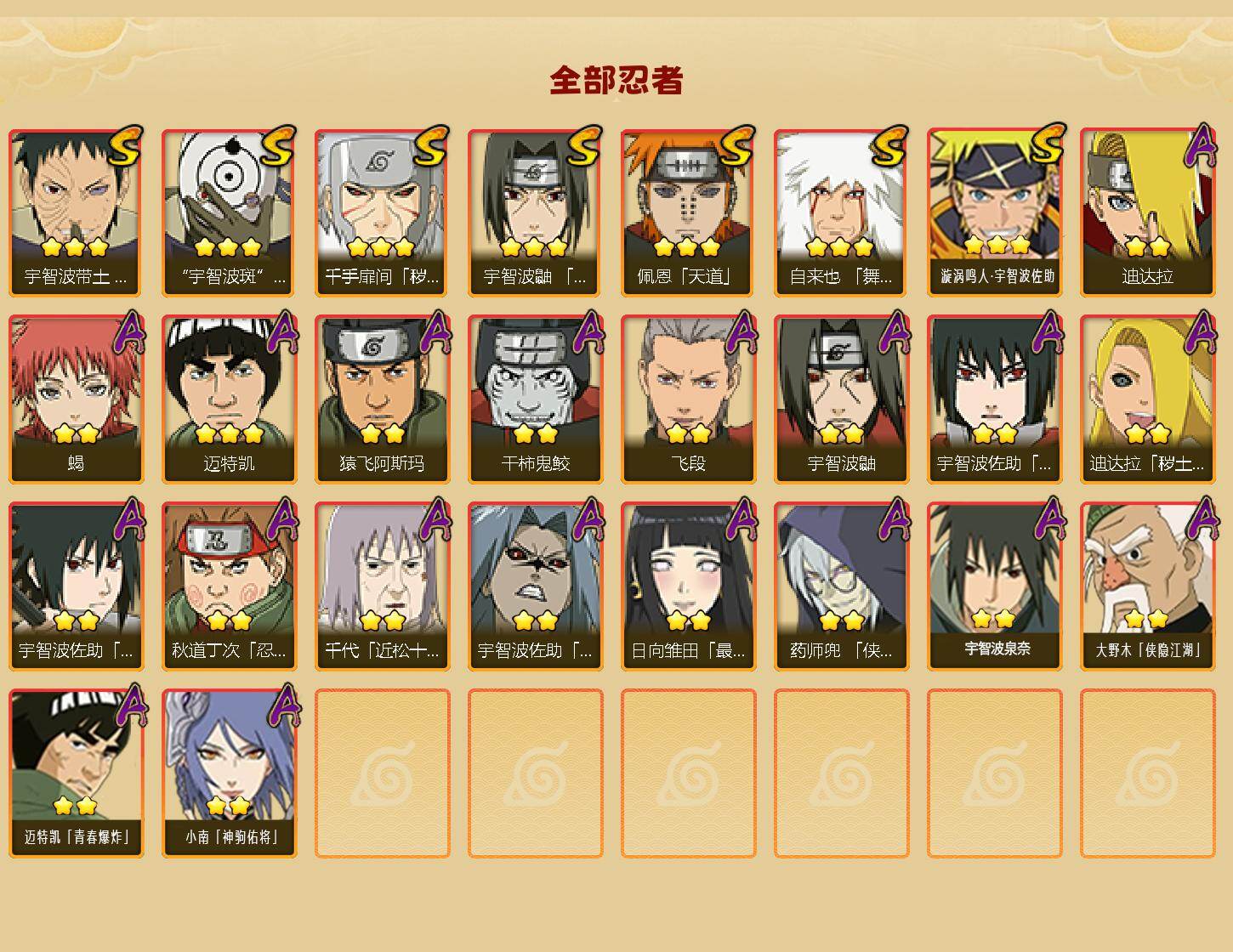
Task: Click the first empty ninja slot
Action: coord(382,773)
